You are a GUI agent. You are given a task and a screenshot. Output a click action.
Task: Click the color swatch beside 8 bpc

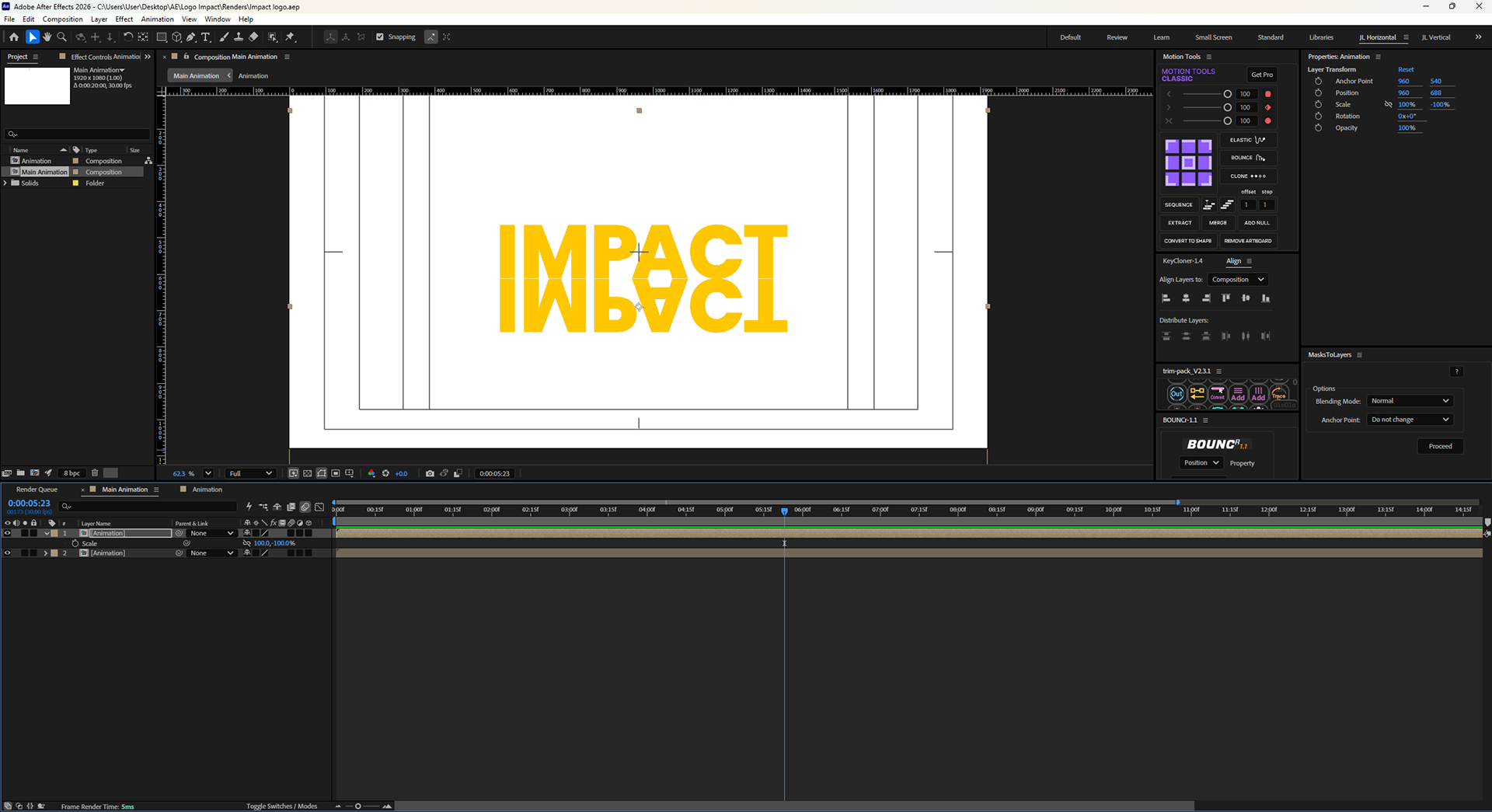click(111, 472)
